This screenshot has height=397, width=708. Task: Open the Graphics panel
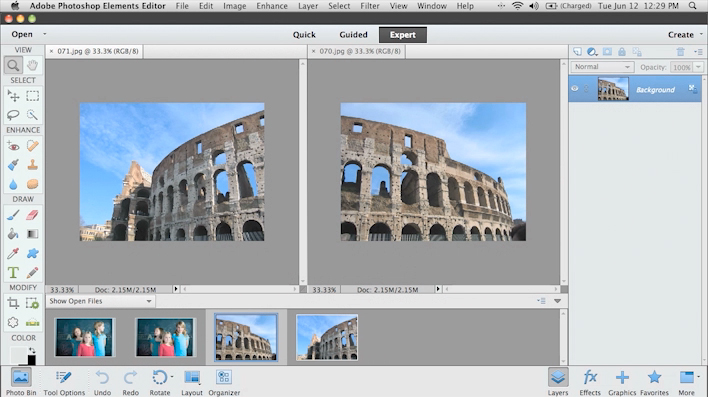pyautogui.click(x=622, y=382)
